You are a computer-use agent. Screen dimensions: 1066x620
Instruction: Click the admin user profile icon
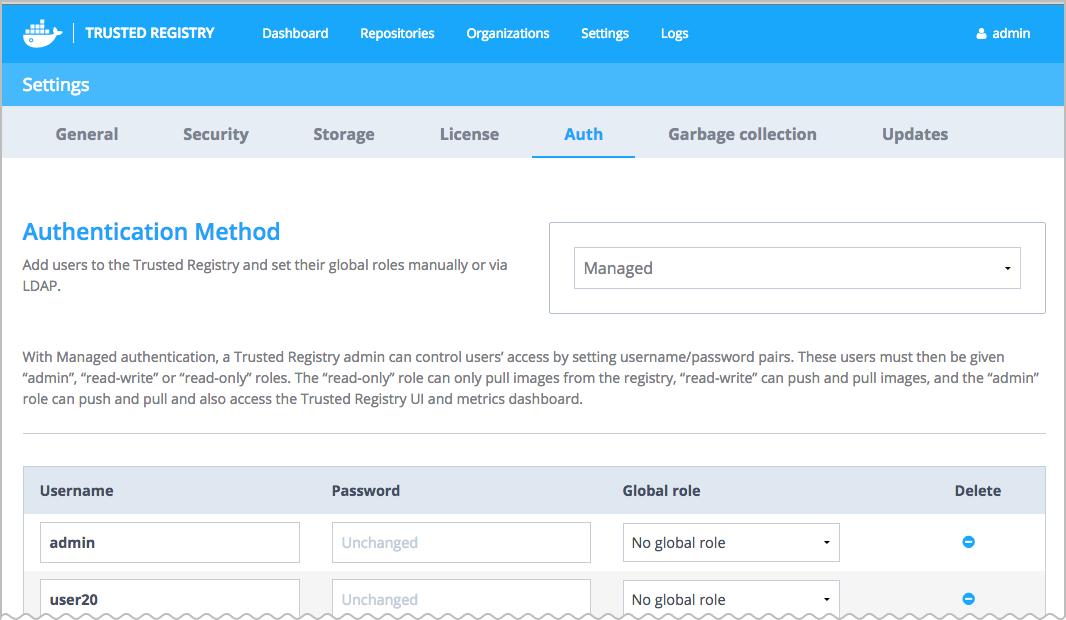(x=981, y=34)
